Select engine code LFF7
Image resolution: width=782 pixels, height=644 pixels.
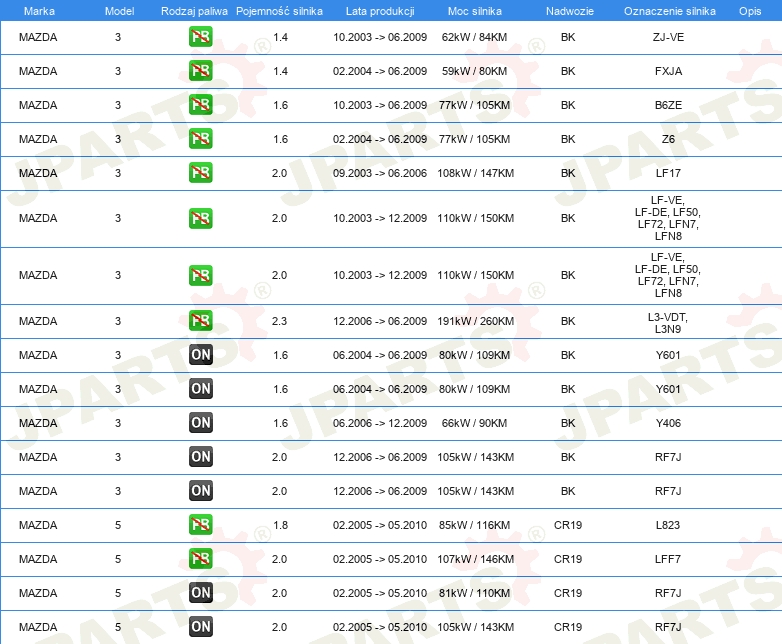click(668, 559)
